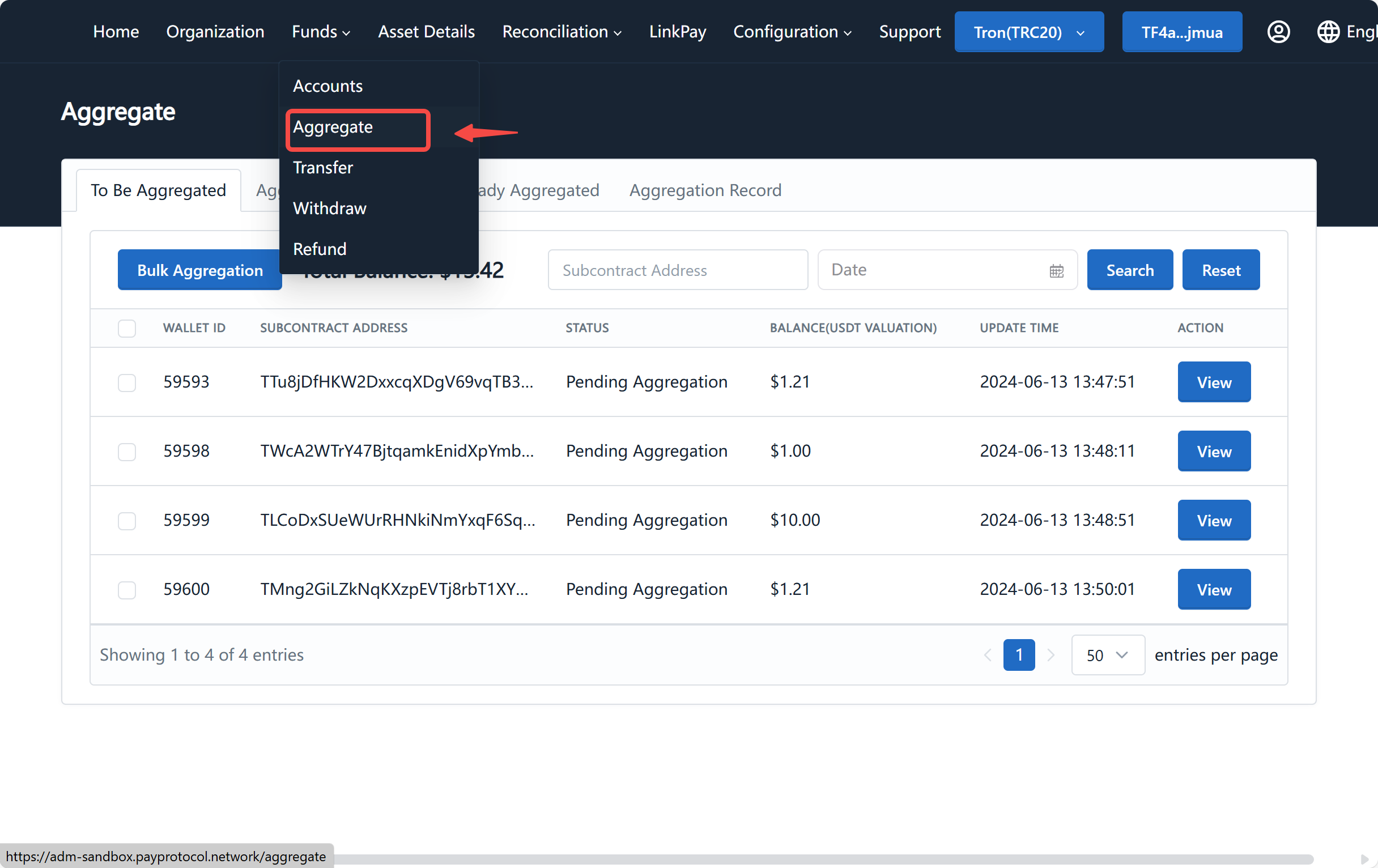1378x868 pixels.
Task: Open the Organization page
Action: 215,32
